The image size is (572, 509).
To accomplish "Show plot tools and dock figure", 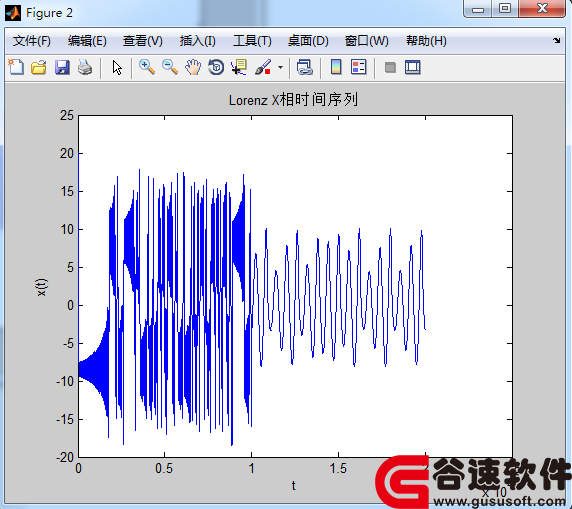I will point(413,68).
